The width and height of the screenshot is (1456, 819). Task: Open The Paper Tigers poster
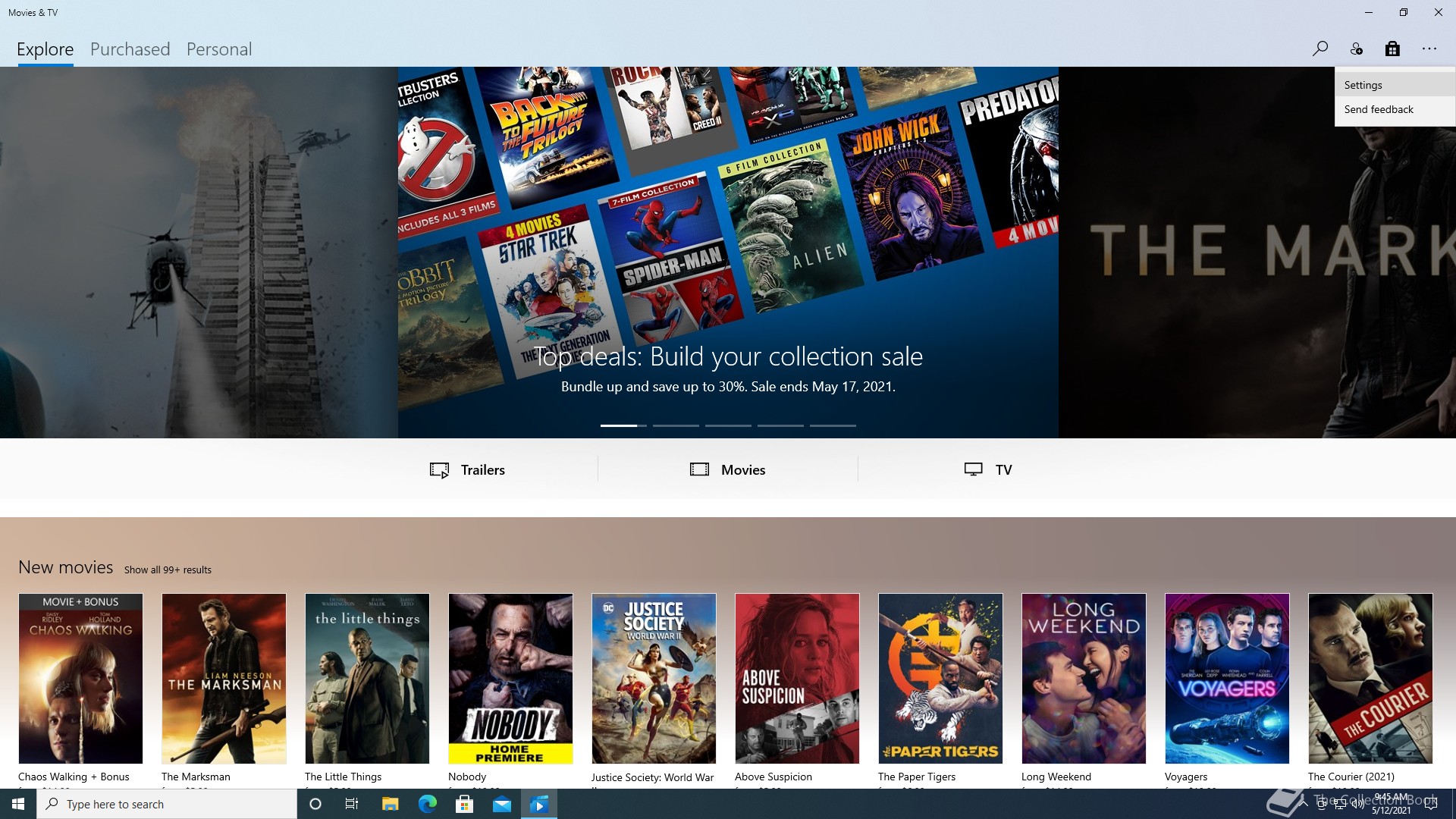(940, 679)
